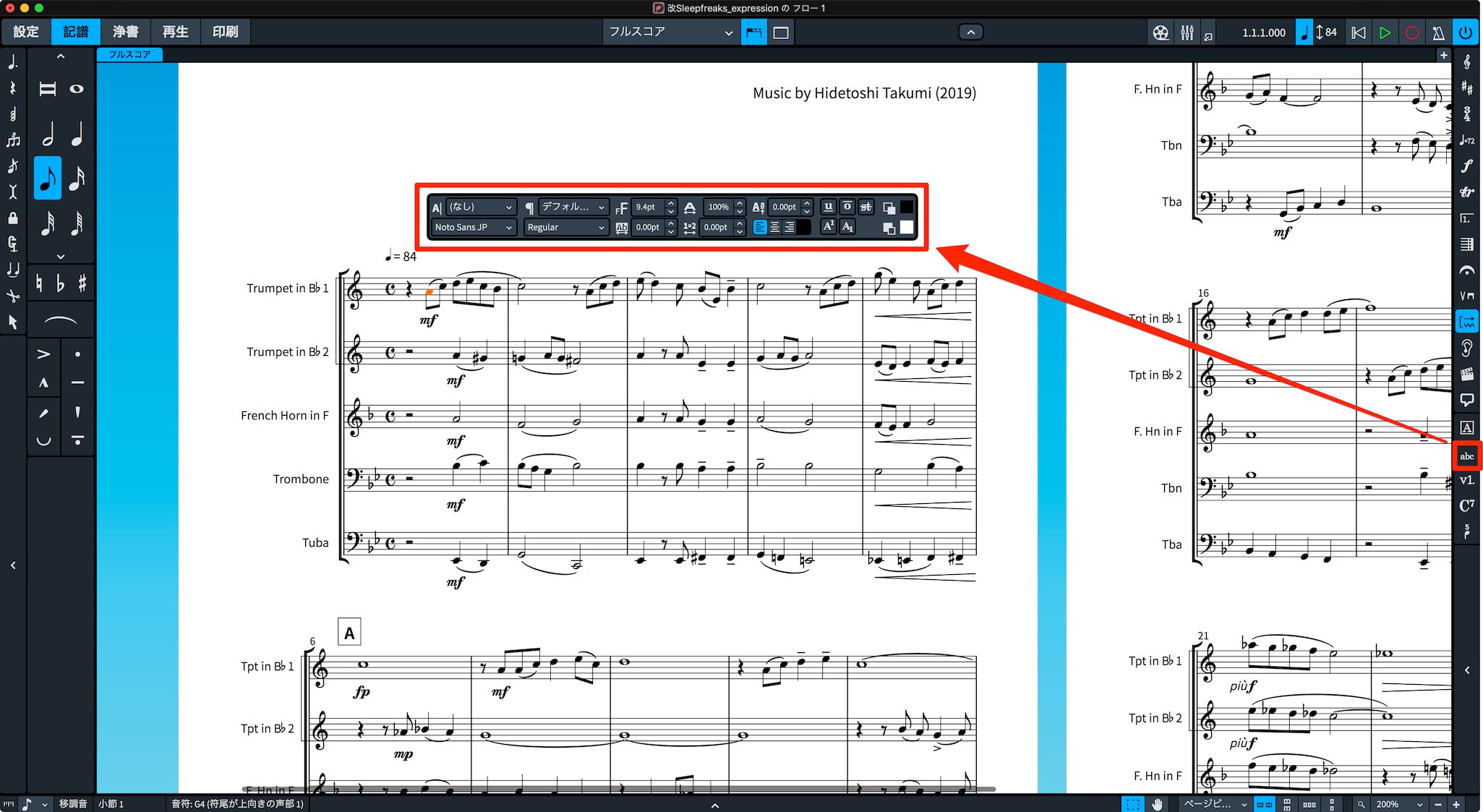Apply the marcato articulation
Viewport: 1483px width, 812px height.
tap(43, 383)
